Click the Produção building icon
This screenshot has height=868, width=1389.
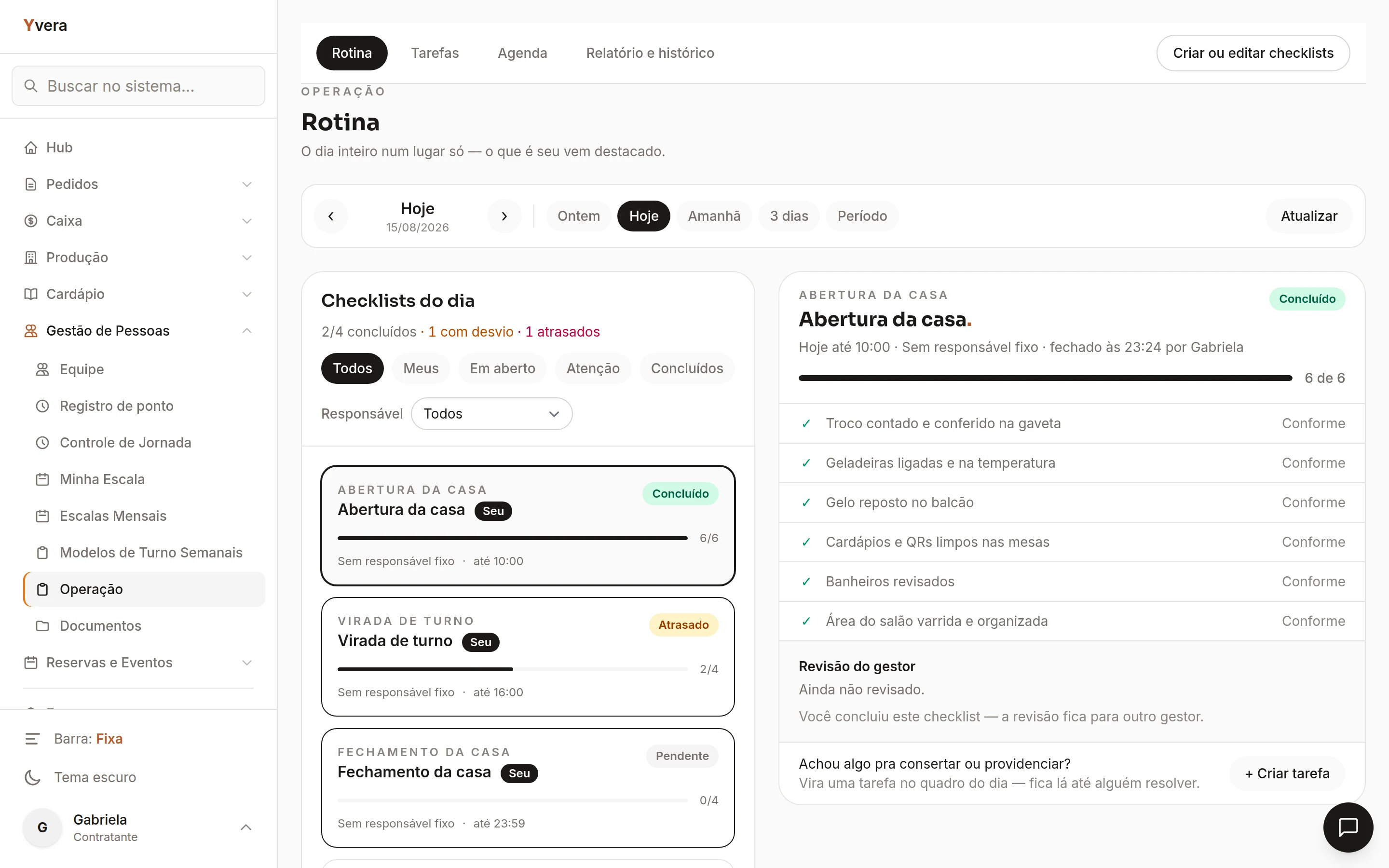tap(31, 258)
